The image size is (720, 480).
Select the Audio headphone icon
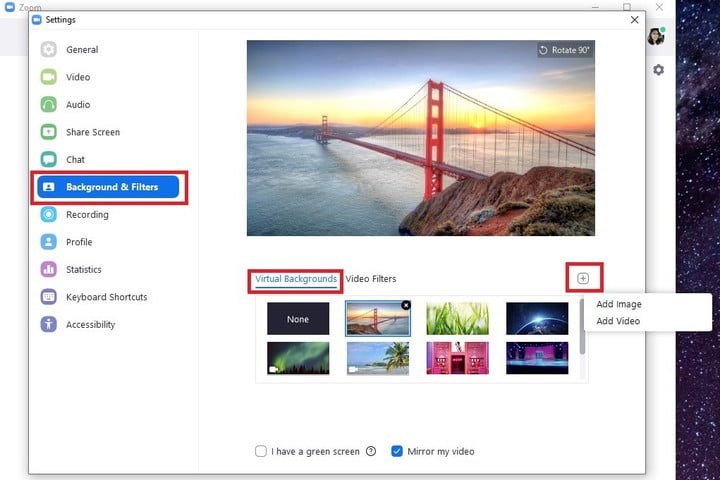49,105
